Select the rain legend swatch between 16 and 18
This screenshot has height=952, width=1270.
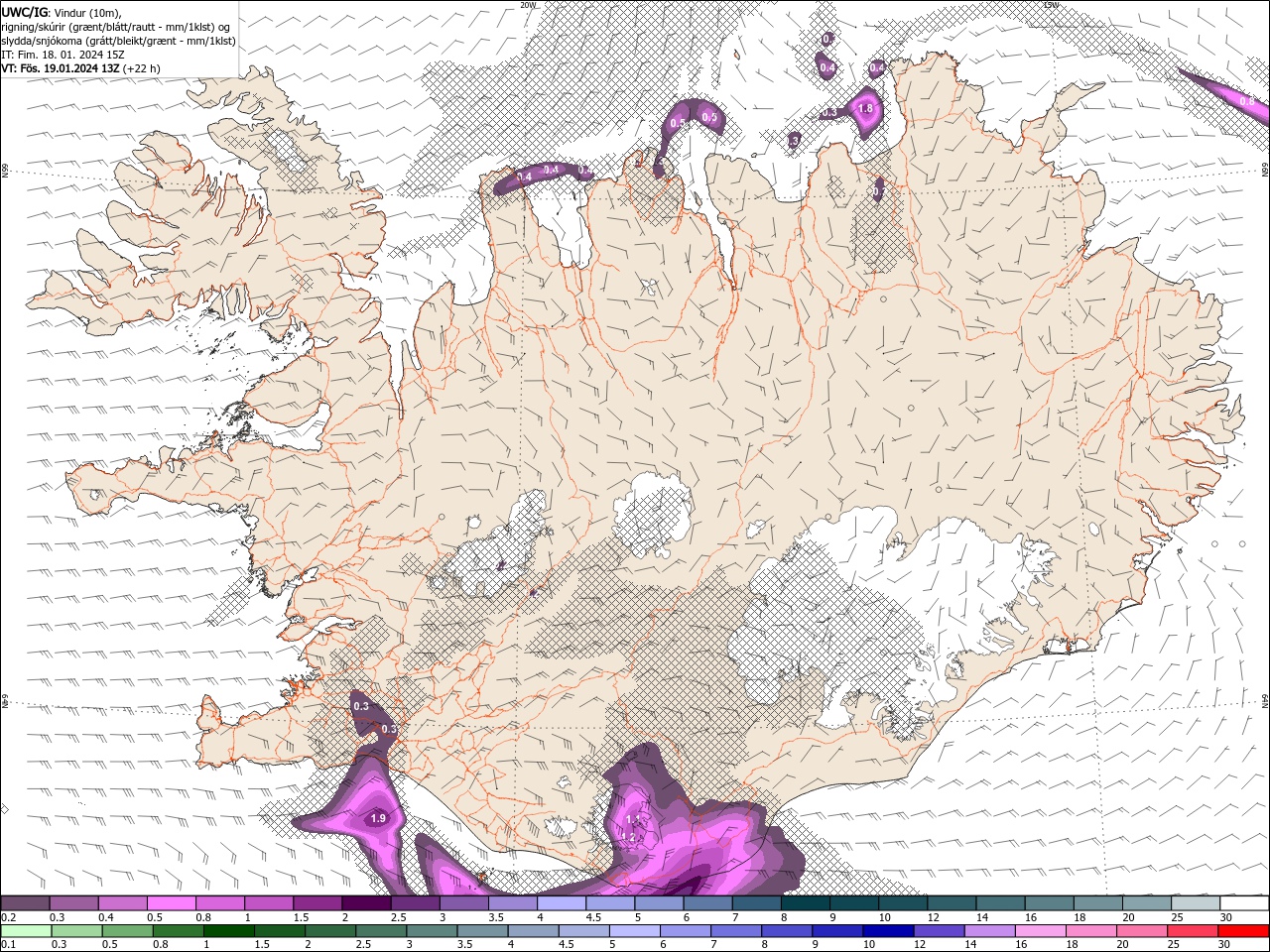point(1041,931)
